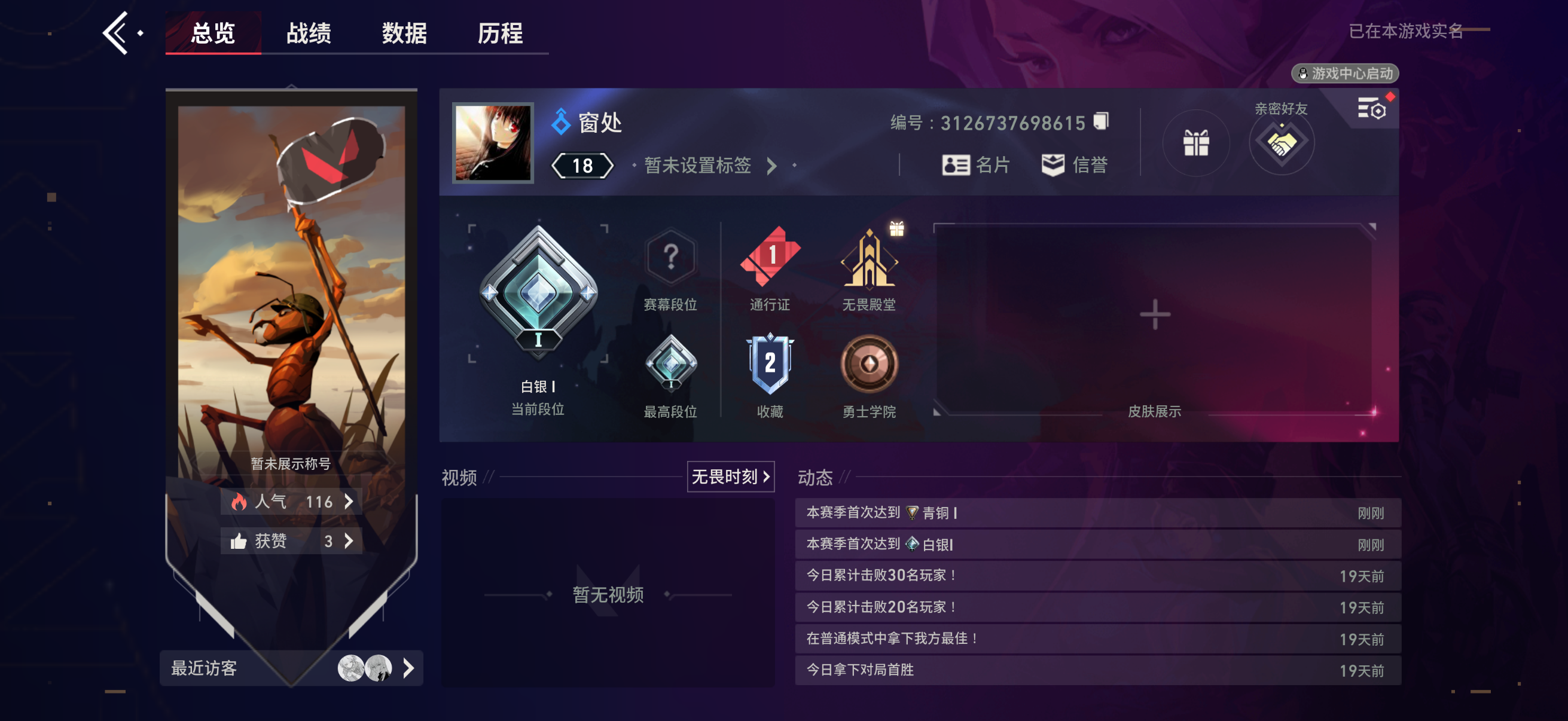Open the 亲密好友 handshake icon
The image size is (1568, 721).
[1282, 143]
